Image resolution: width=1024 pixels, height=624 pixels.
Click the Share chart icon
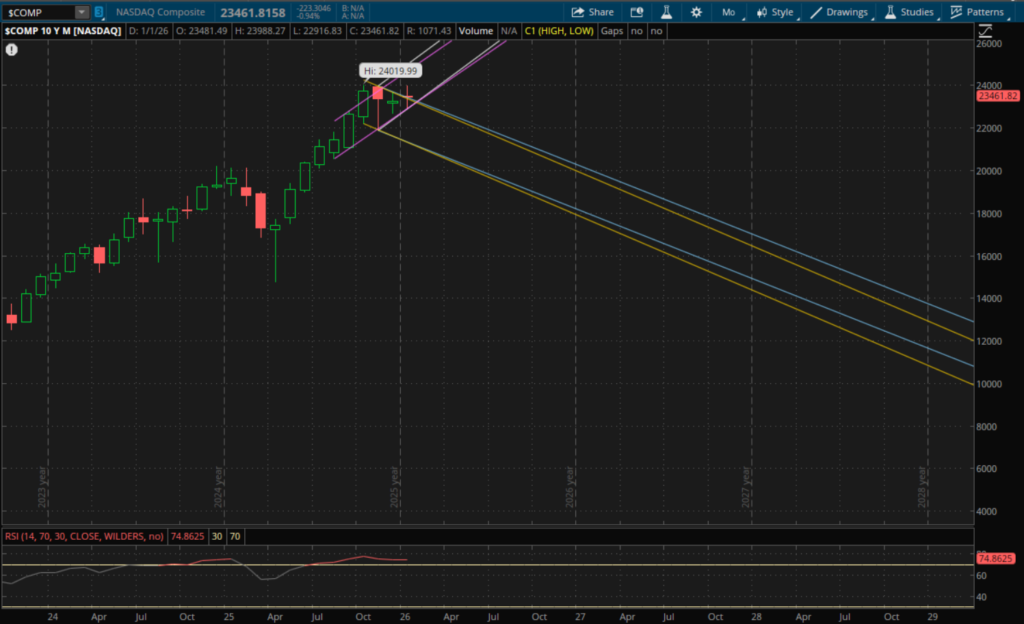pos(592,12)
